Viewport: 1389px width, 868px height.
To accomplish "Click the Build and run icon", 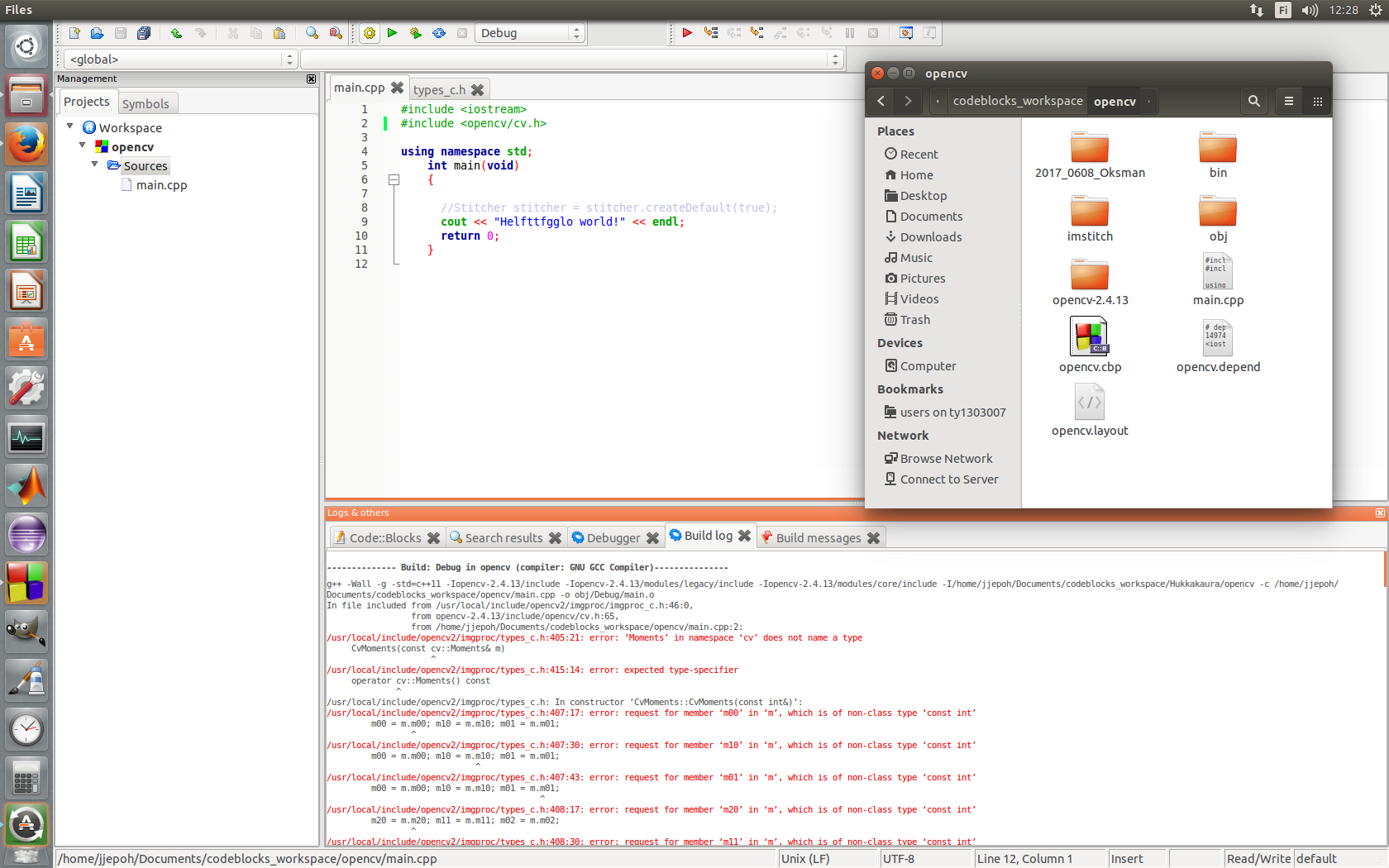I will tap(416, 33).
